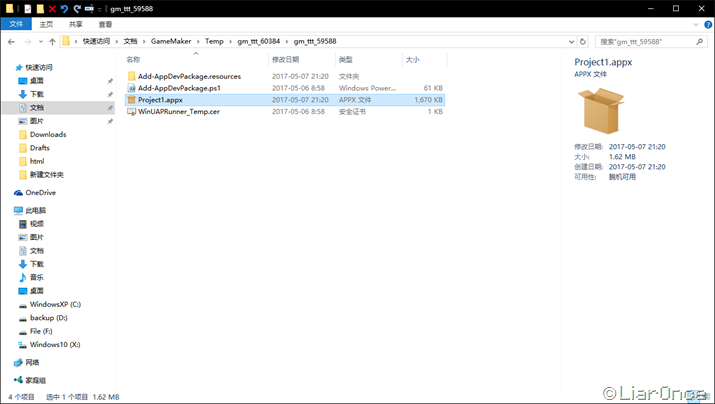This screenshot has width=715, height=404.
Task: Select 家庭组 in navigation pane
Action: pos(35,380)
